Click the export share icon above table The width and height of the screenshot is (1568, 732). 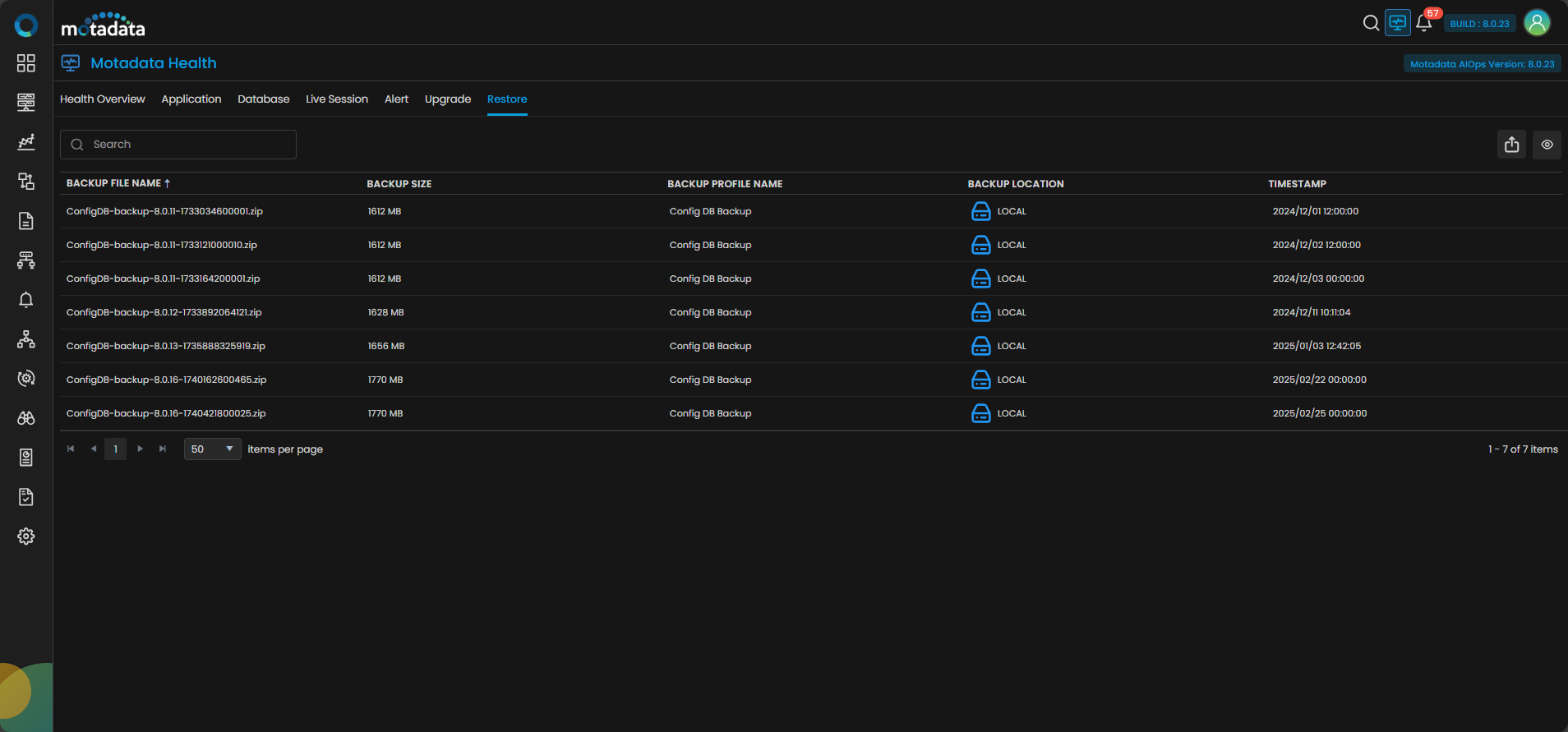click(x=1512, y=145)
